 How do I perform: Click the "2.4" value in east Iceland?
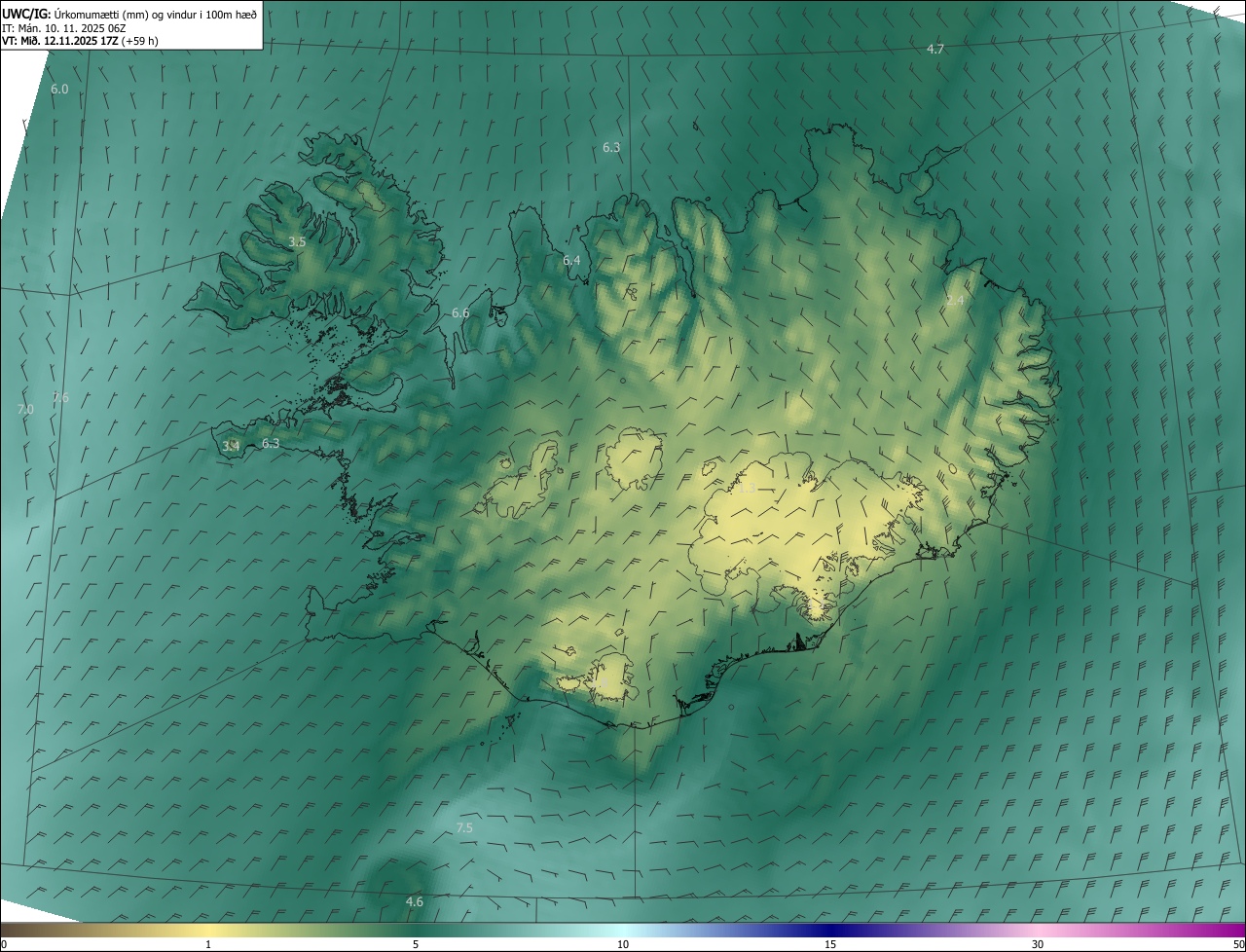955,300
